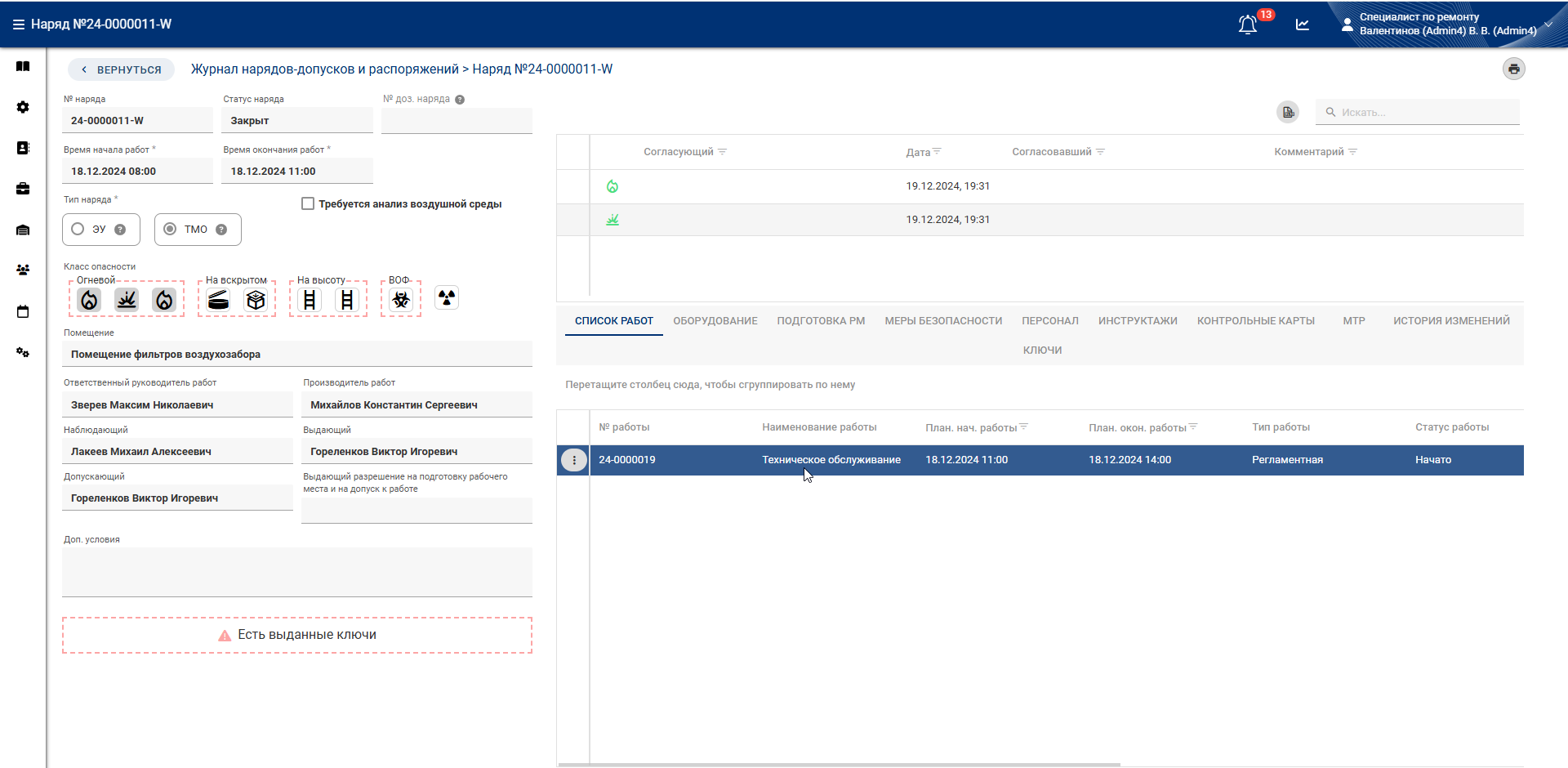The width and height of the screenshot is (1568, 768).
Task: Click the green spark approver row icon
Action: (612, 220)
